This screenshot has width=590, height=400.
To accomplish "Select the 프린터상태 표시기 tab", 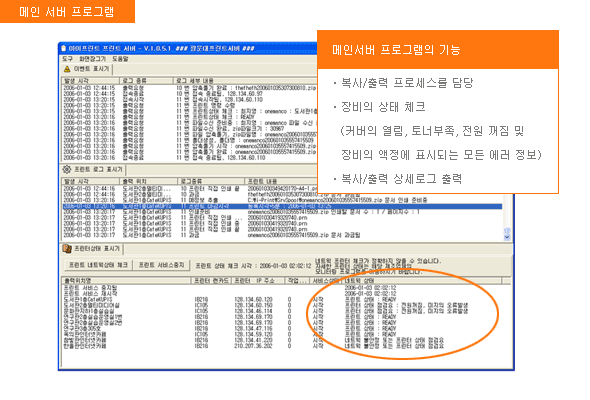I will pos(93,249).
